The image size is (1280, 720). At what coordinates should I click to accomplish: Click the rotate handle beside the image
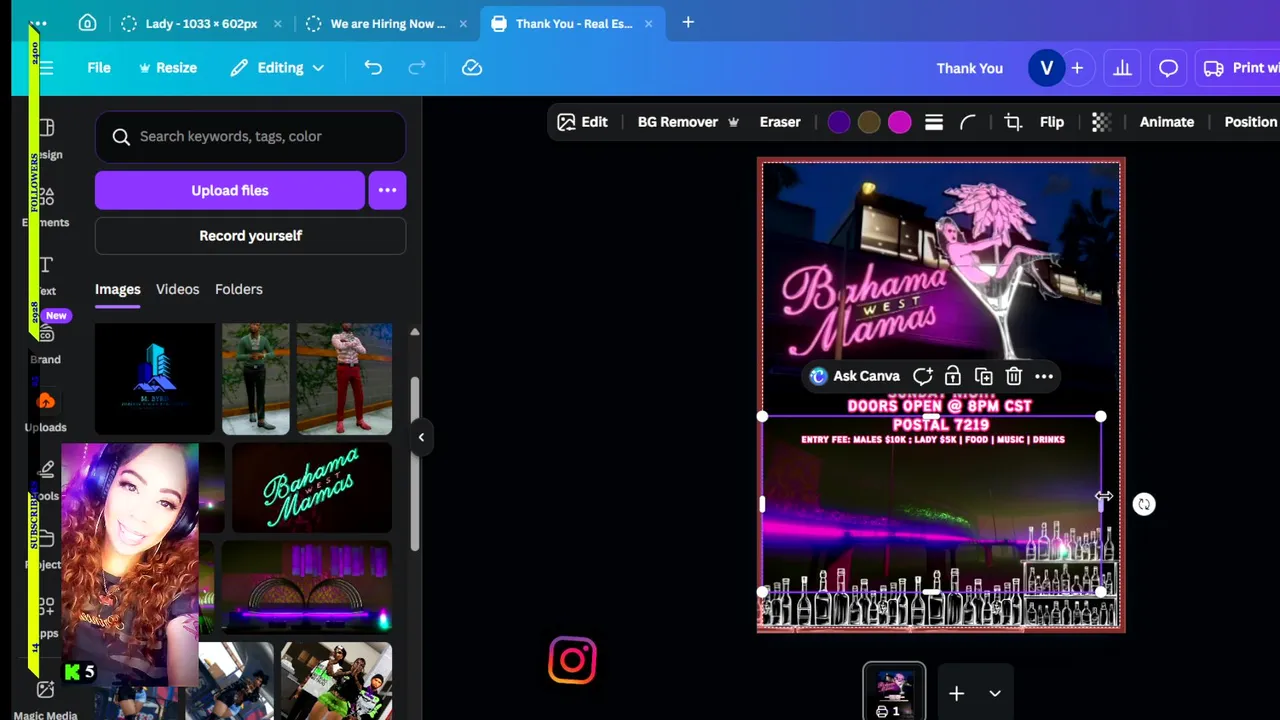coord(1144,504)
